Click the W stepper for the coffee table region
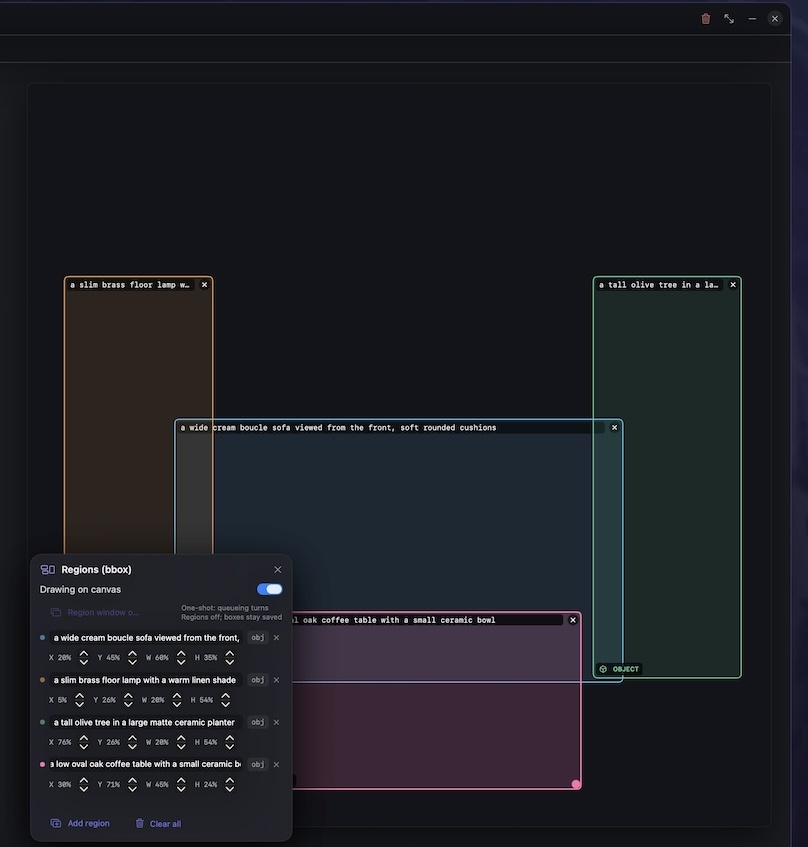 181,784
